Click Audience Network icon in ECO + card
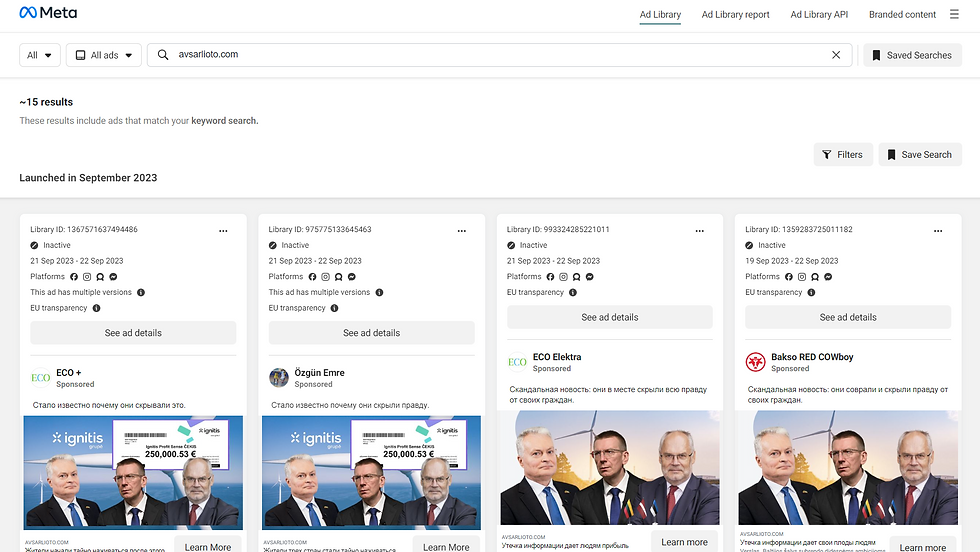The width and height of the screenshot is (980, 552). tap(100, 277)
